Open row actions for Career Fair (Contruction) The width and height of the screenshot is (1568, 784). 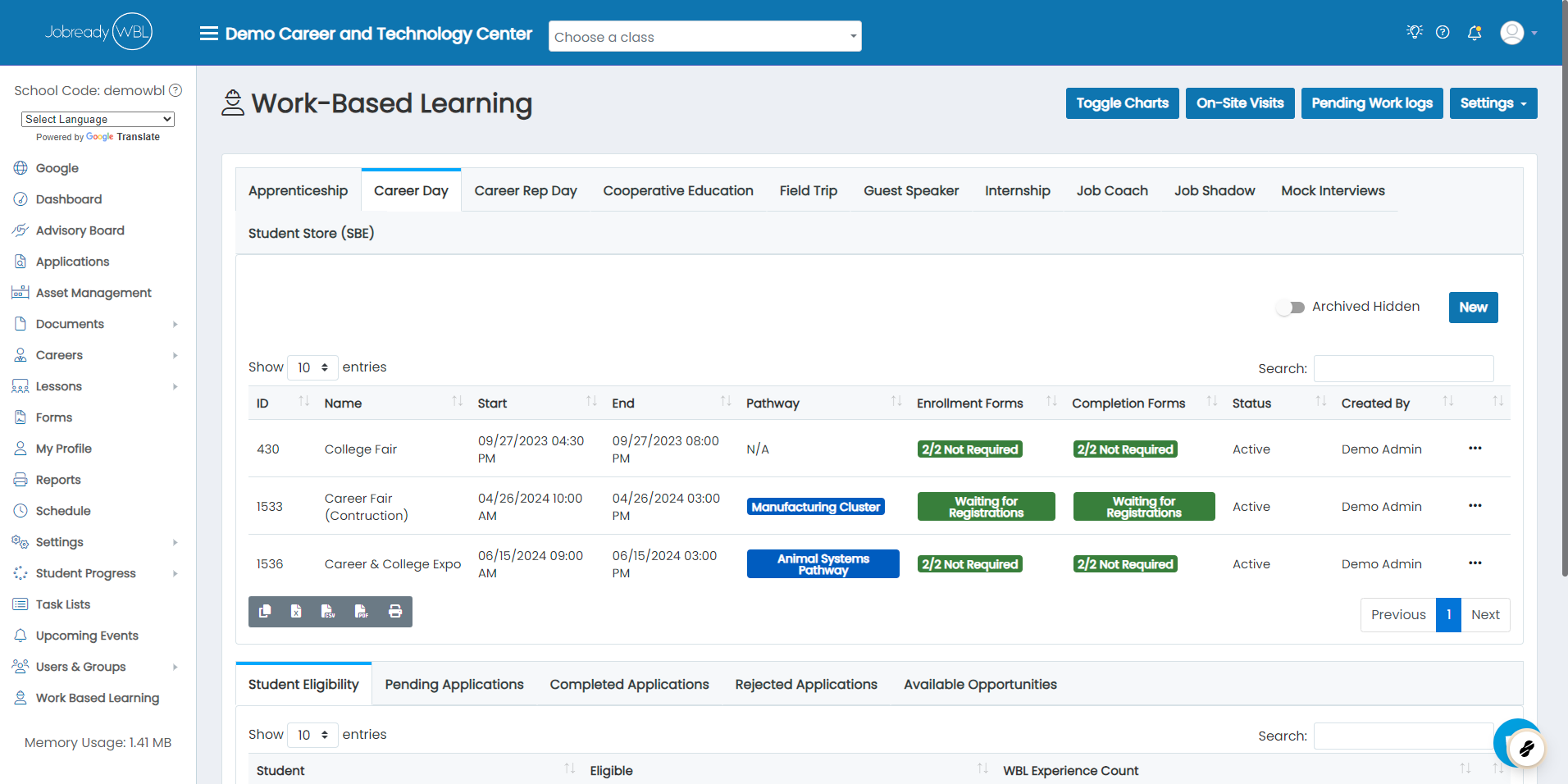[x=1475, y=506]
